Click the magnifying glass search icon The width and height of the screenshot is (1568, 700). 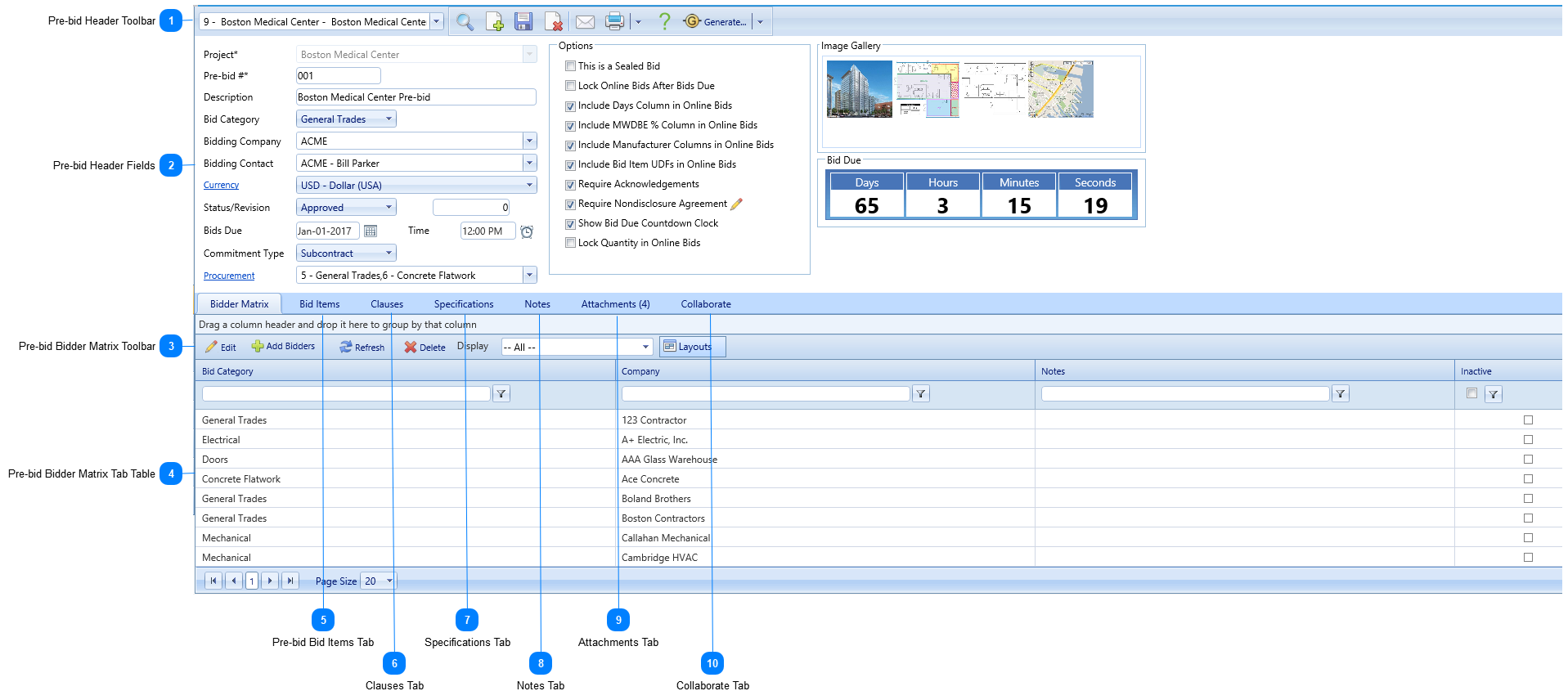(x=465, y=22)
